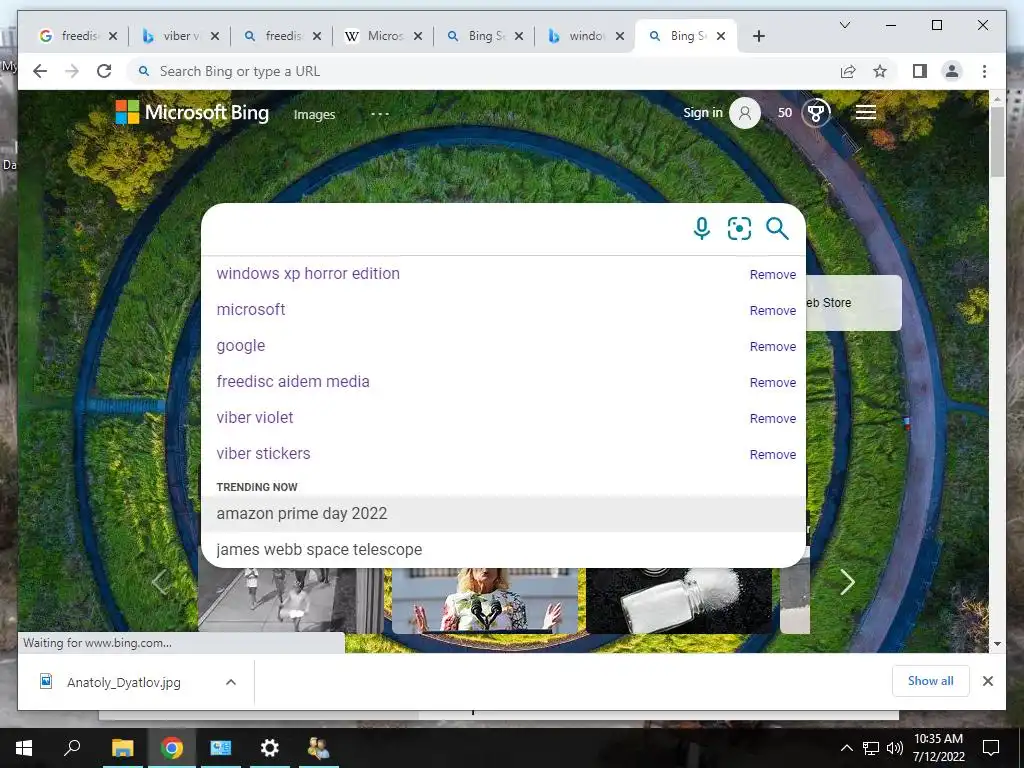Select trending 'james webb space telescope'
The width and height of the screenshot is (1024, 768).
(x=503, y=549)
